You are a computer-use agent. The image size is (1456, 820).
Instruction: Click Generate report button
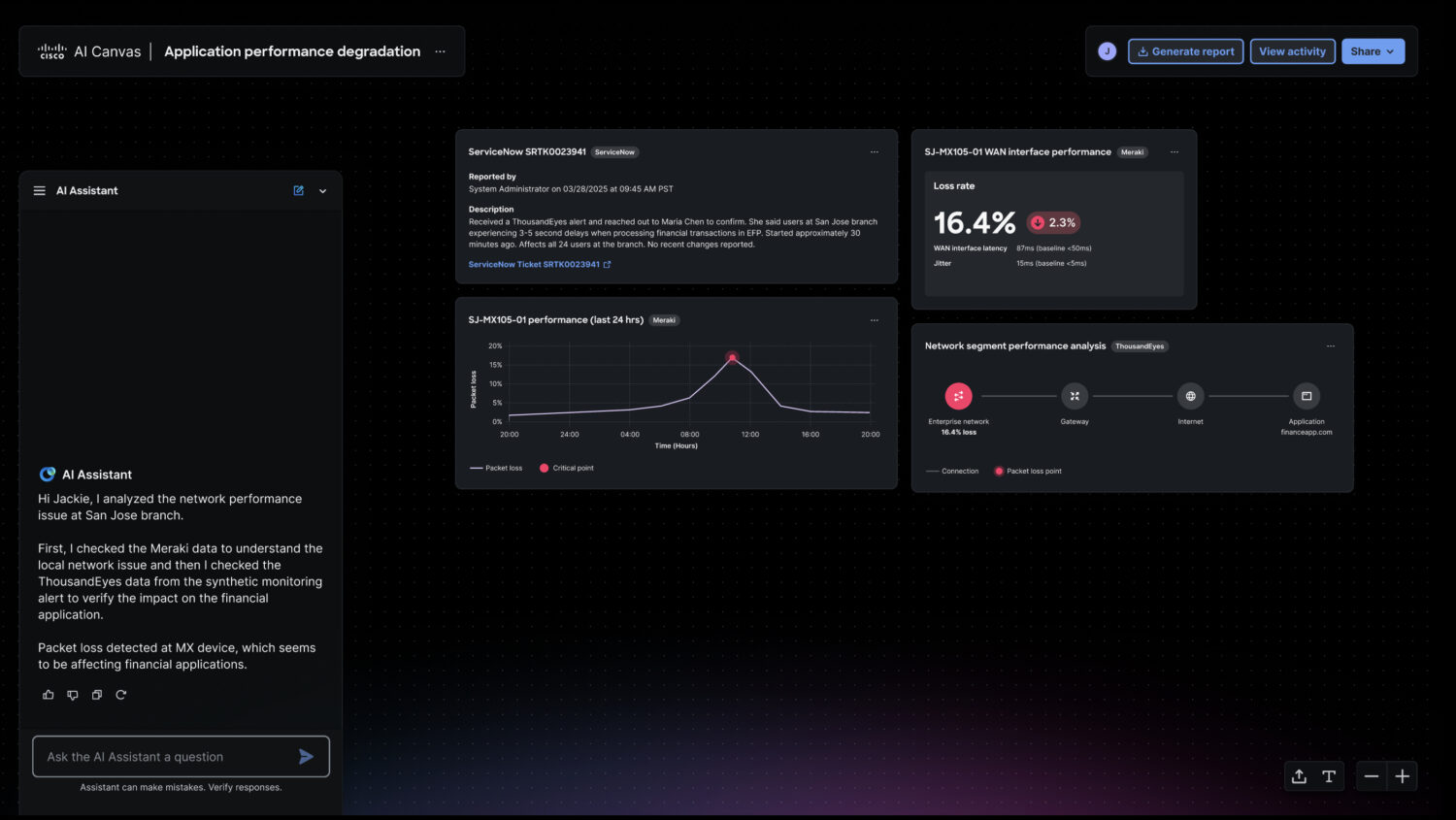pyautogui.click(x=1185, y=51)
